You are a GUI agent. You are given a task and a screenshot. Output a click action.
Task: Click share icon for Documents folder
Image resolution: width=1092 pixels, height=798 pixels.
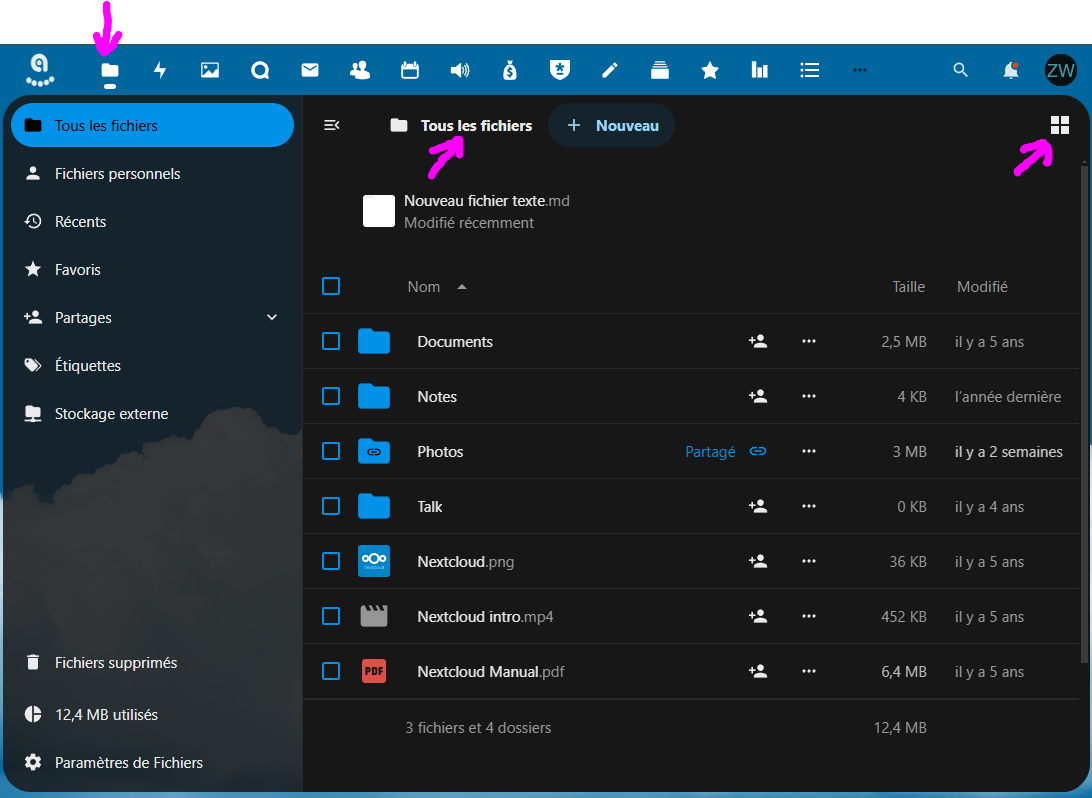(x=758, y=342)
